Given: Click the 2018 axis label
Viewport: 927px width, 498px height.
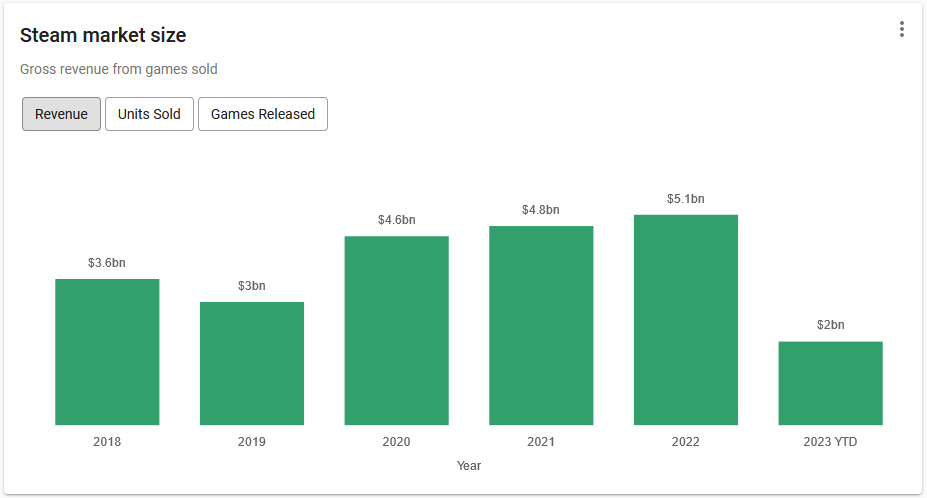Looking at the screenshot, I should click(107, 442).
